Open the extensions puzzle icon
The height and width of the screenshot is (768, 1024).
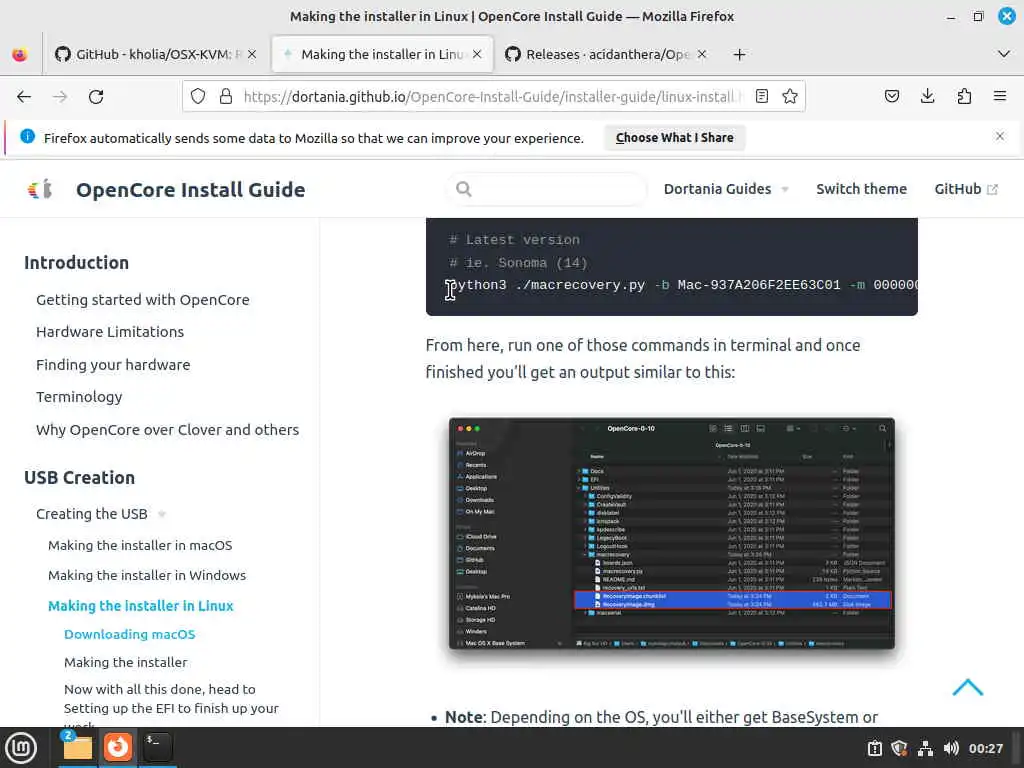click(x=964, y=97)
